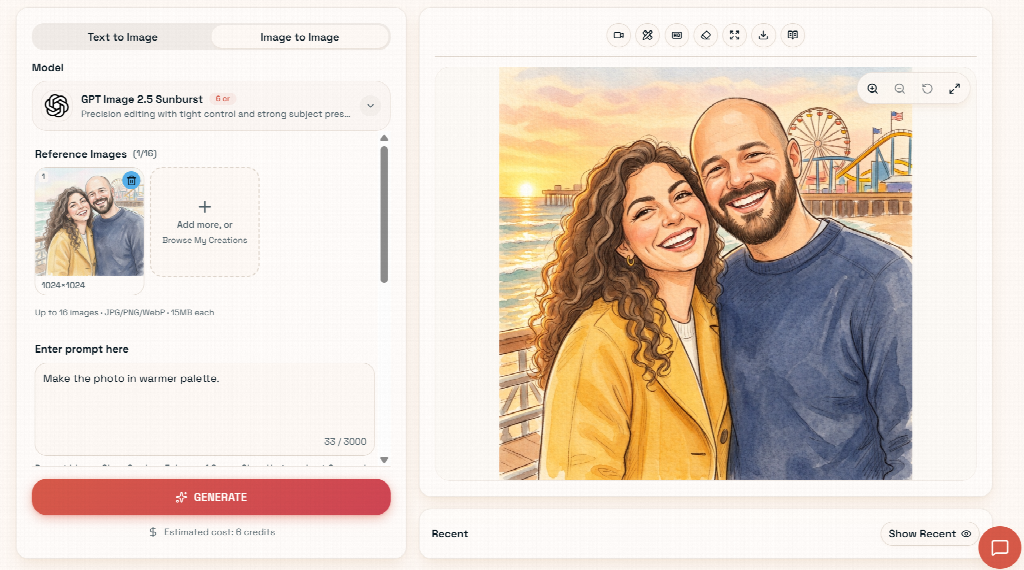The width and height of the screenshot is (1024, 570).
Task: Click the 'Enter prompt here' label
Action: click(x=82, y=349)
